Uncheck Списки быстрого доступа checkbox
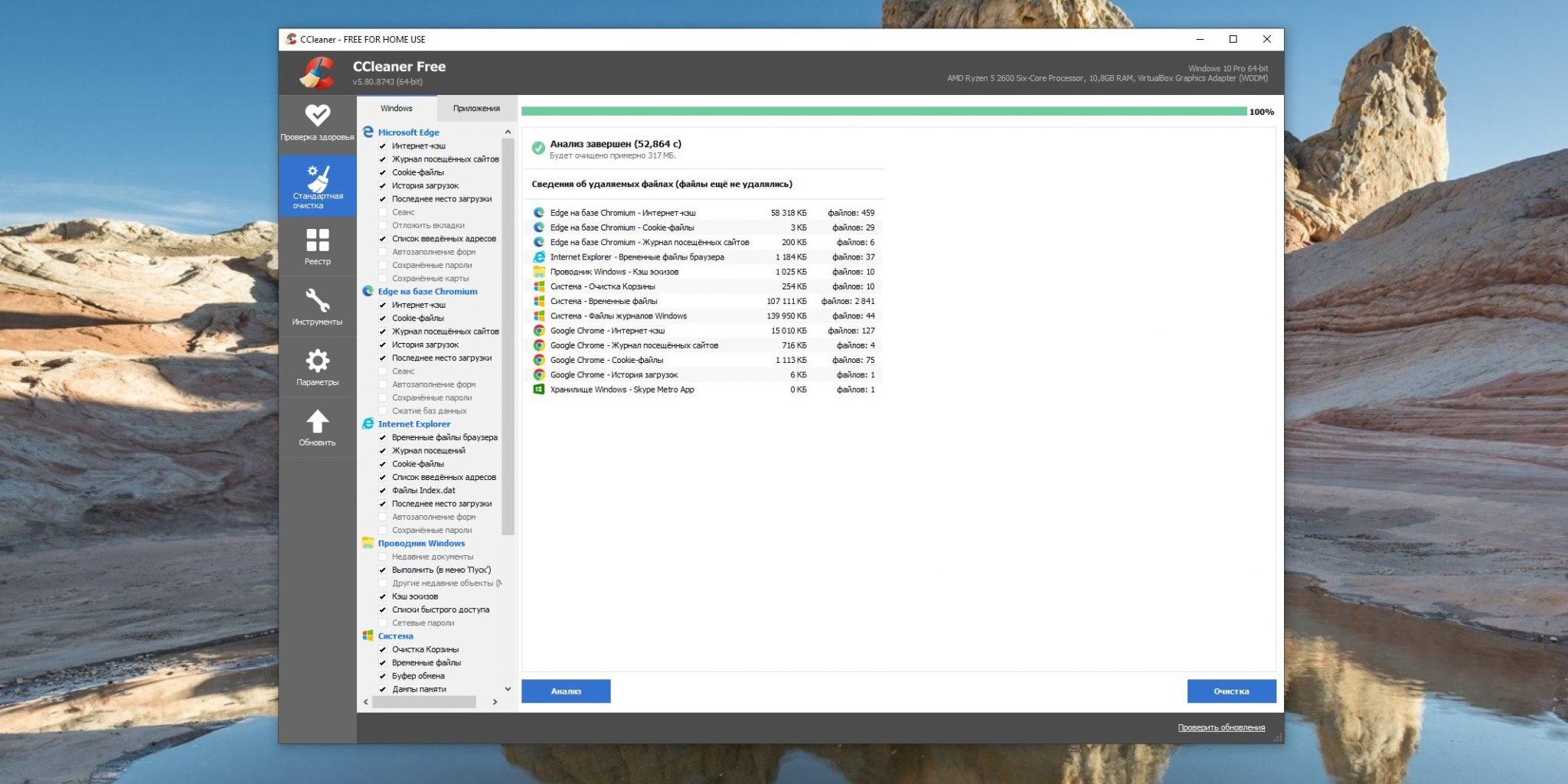This screenshot has width=1568, height=784. [383, 609]
